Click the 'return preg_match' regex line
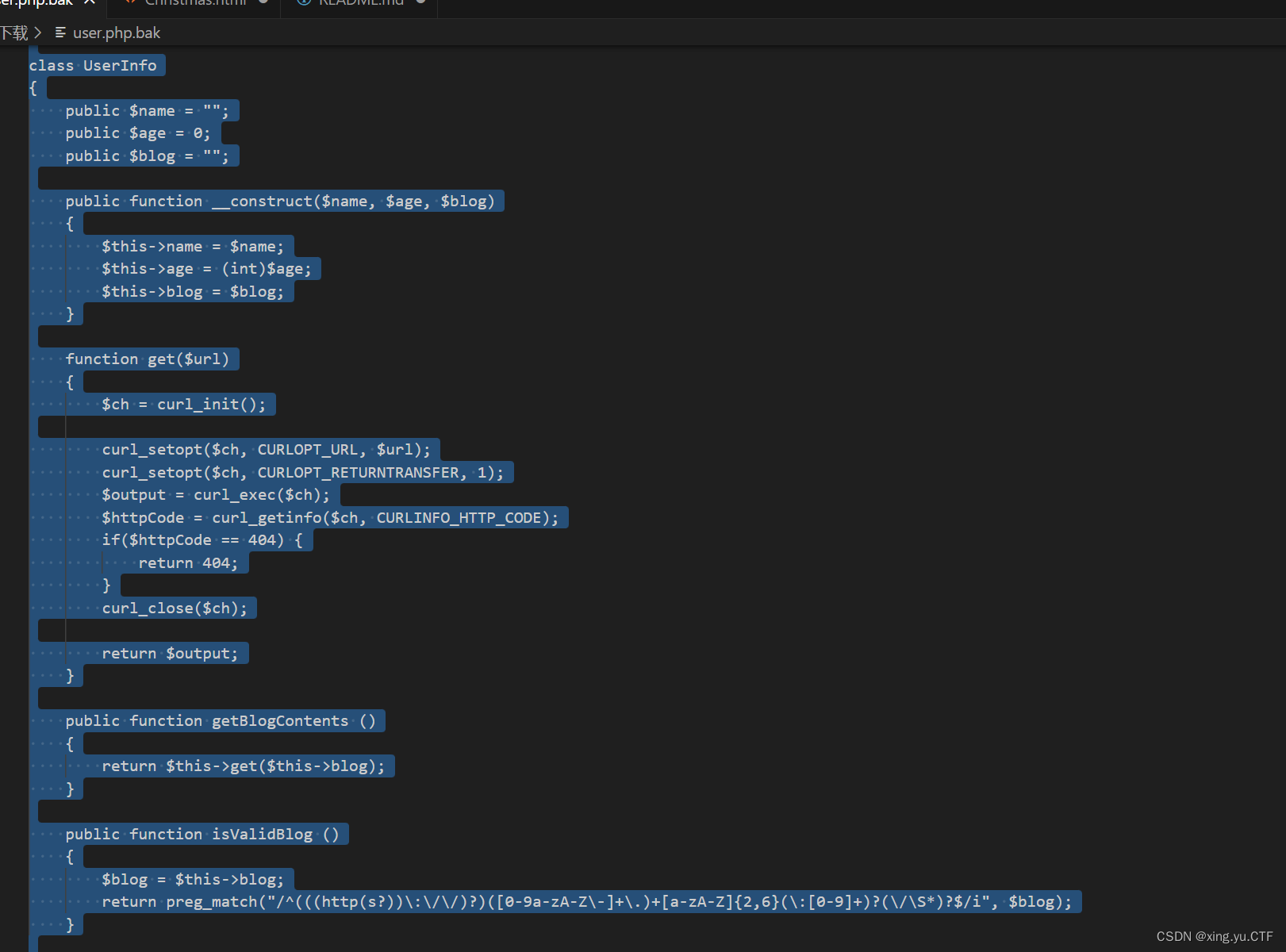 point(587,902)
